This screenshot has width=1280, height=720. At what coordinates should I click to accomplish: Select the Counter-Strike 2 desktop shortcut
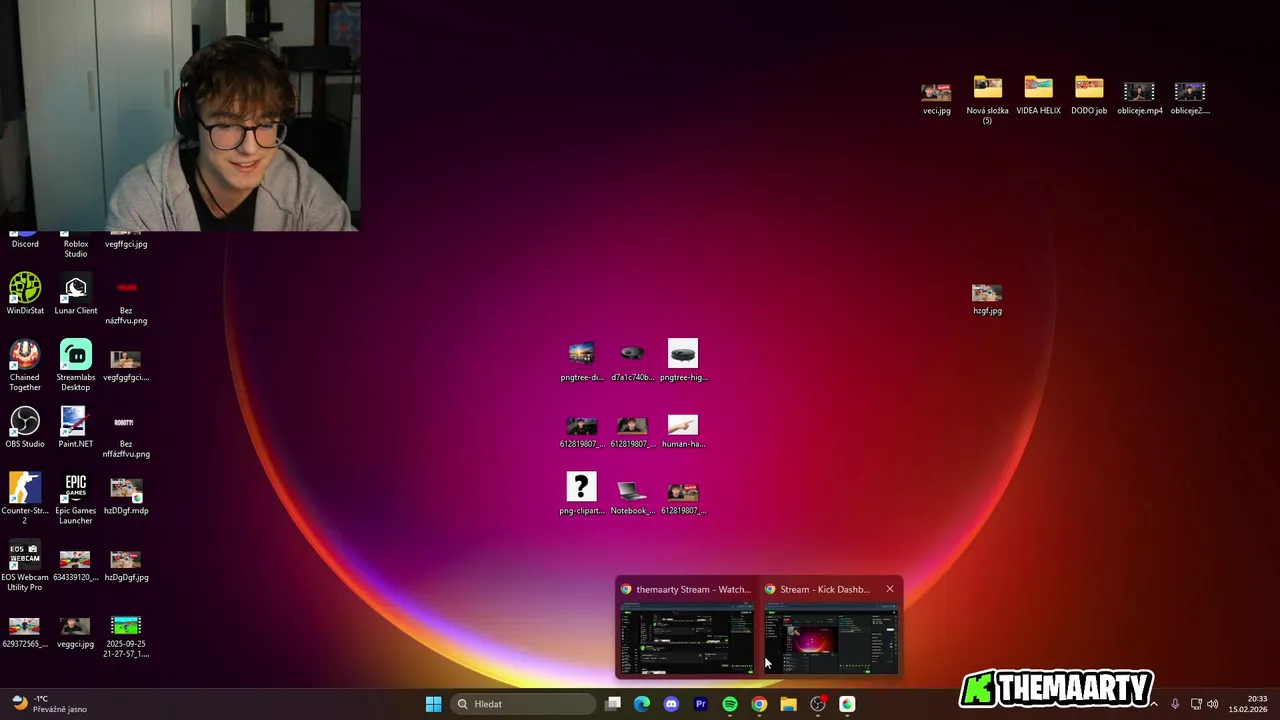[25, 498]
